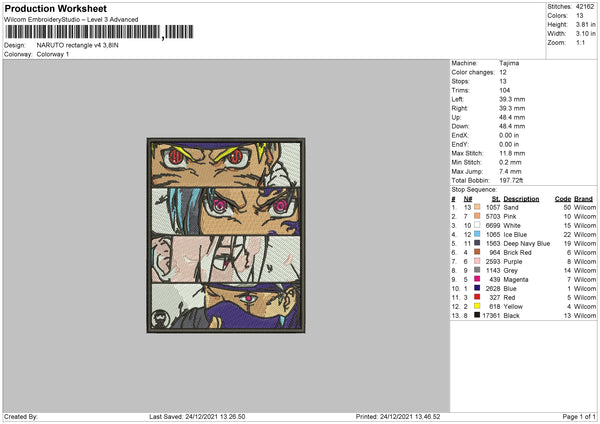Click the Pink color swatch
Screen dimensions: 600x424
click(x=477, y=216)
